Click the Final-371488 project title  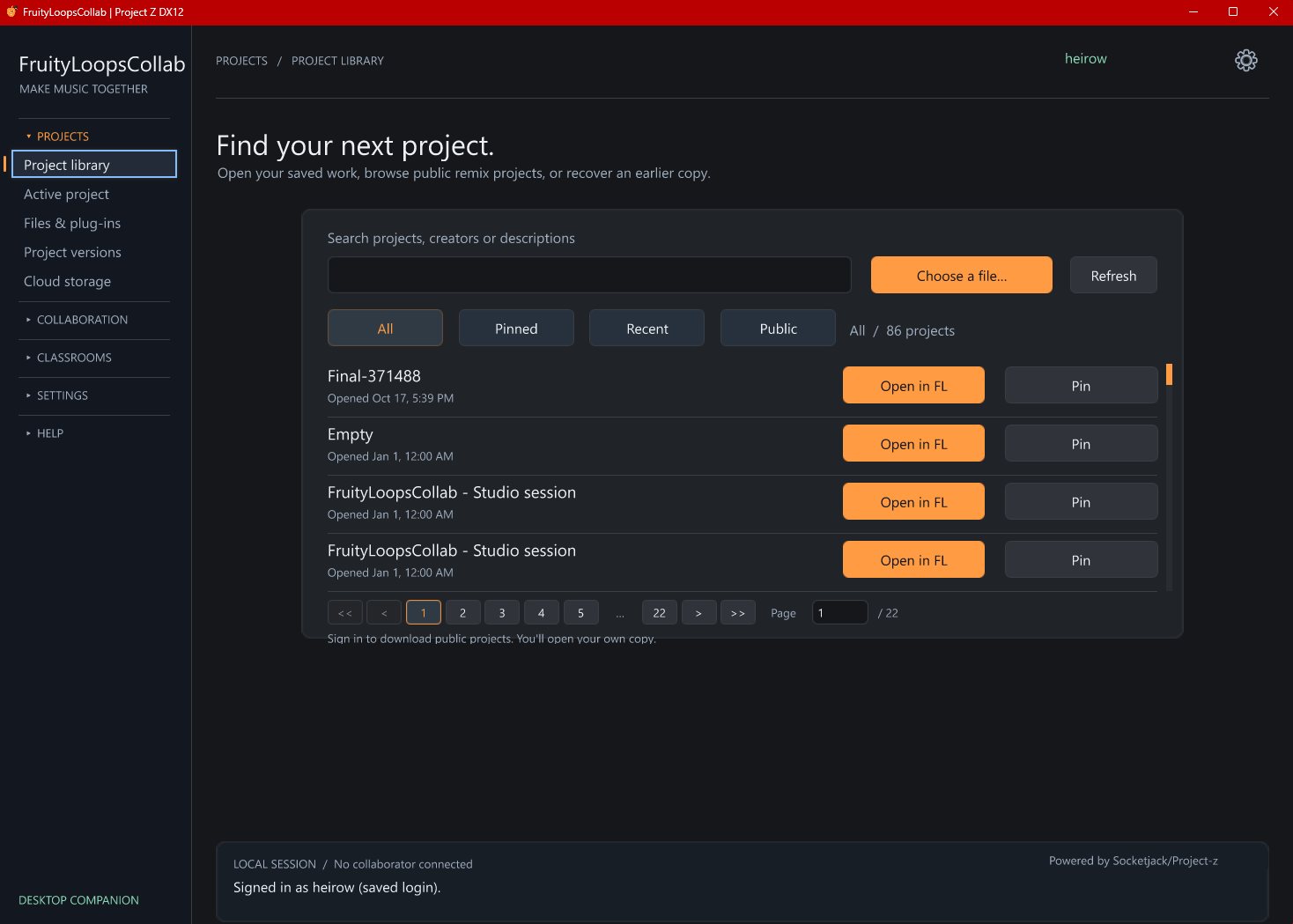click(374, 376)
